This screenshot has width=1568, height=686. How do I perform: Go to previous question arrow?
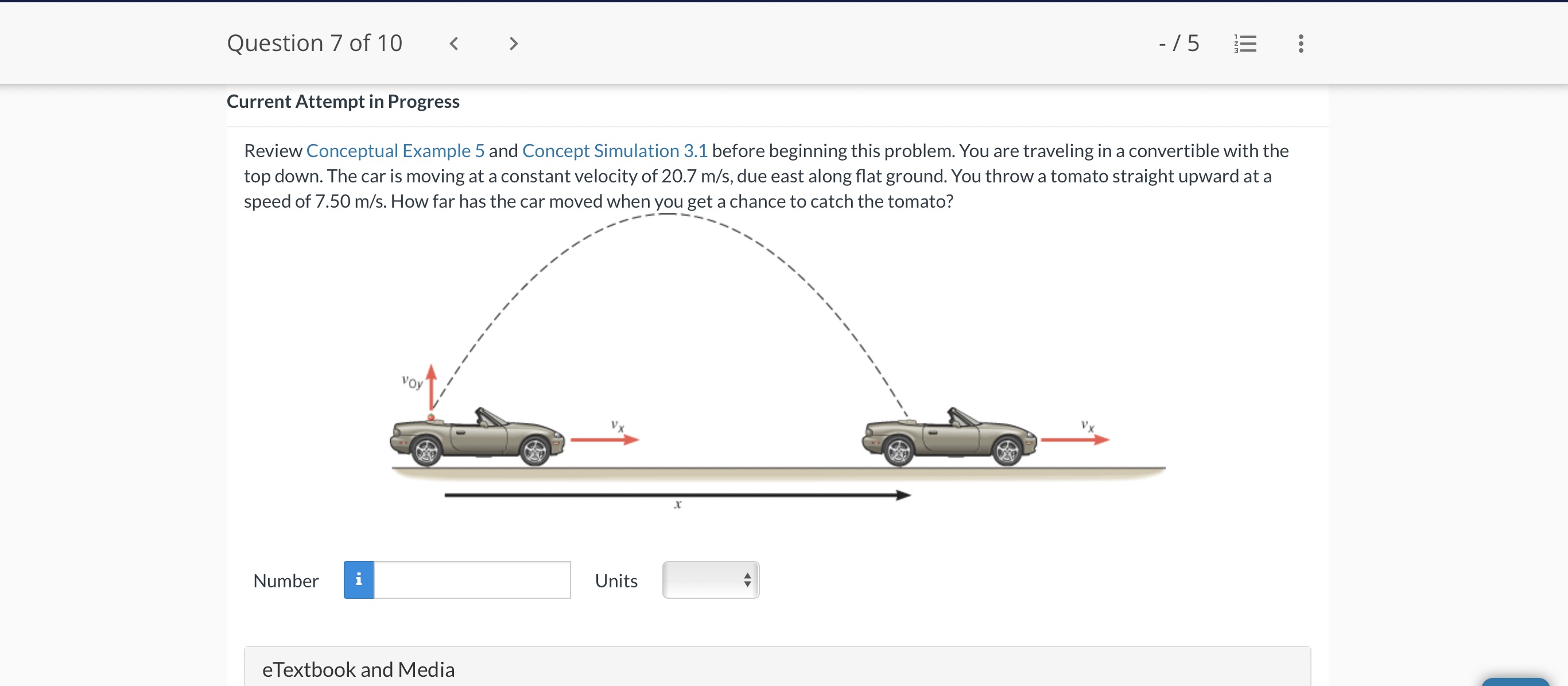click(453, 44)
